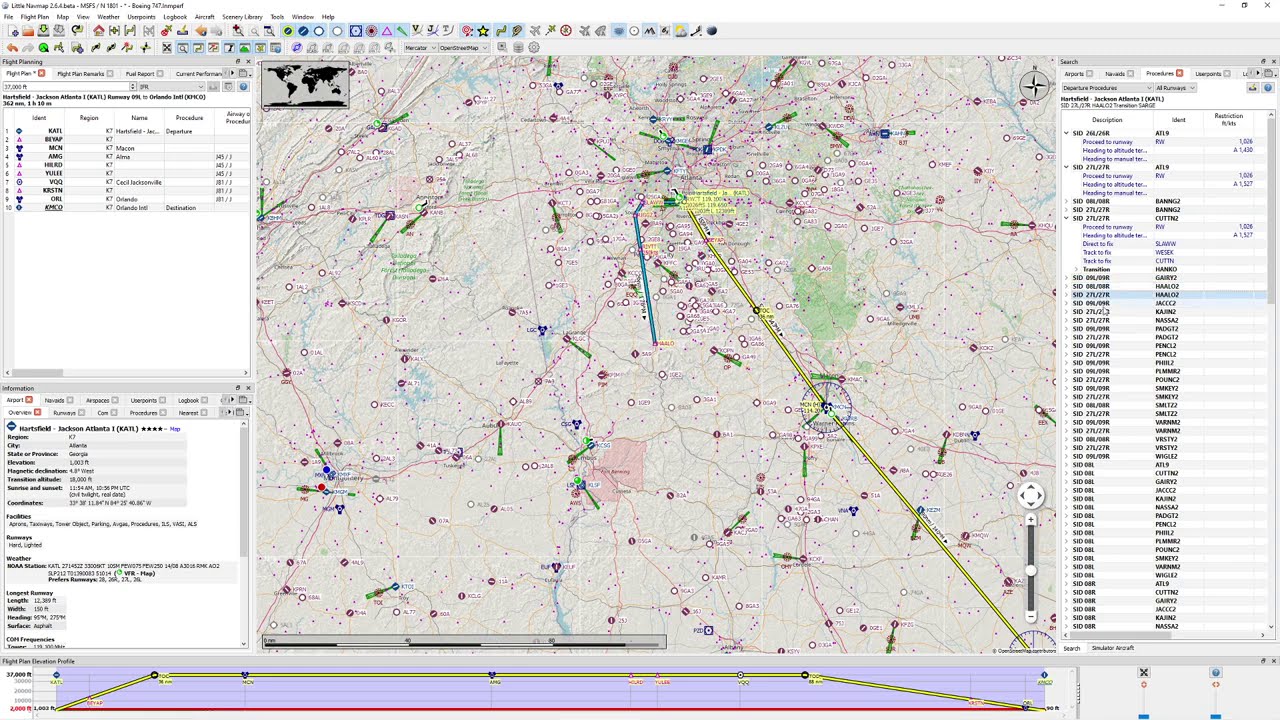Float the Search dock window
Screen dimensions: 1280x720
tap(1263, 62)
